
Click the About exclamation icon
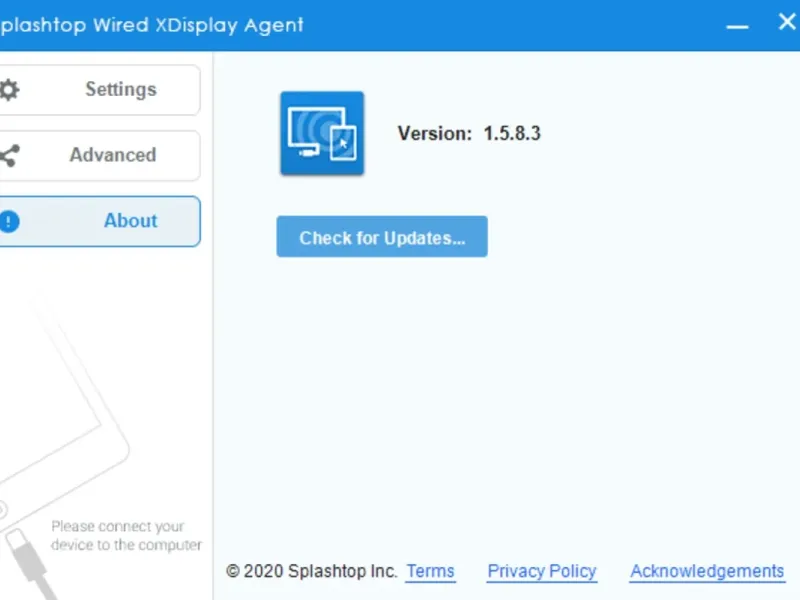tap(9, 221)
